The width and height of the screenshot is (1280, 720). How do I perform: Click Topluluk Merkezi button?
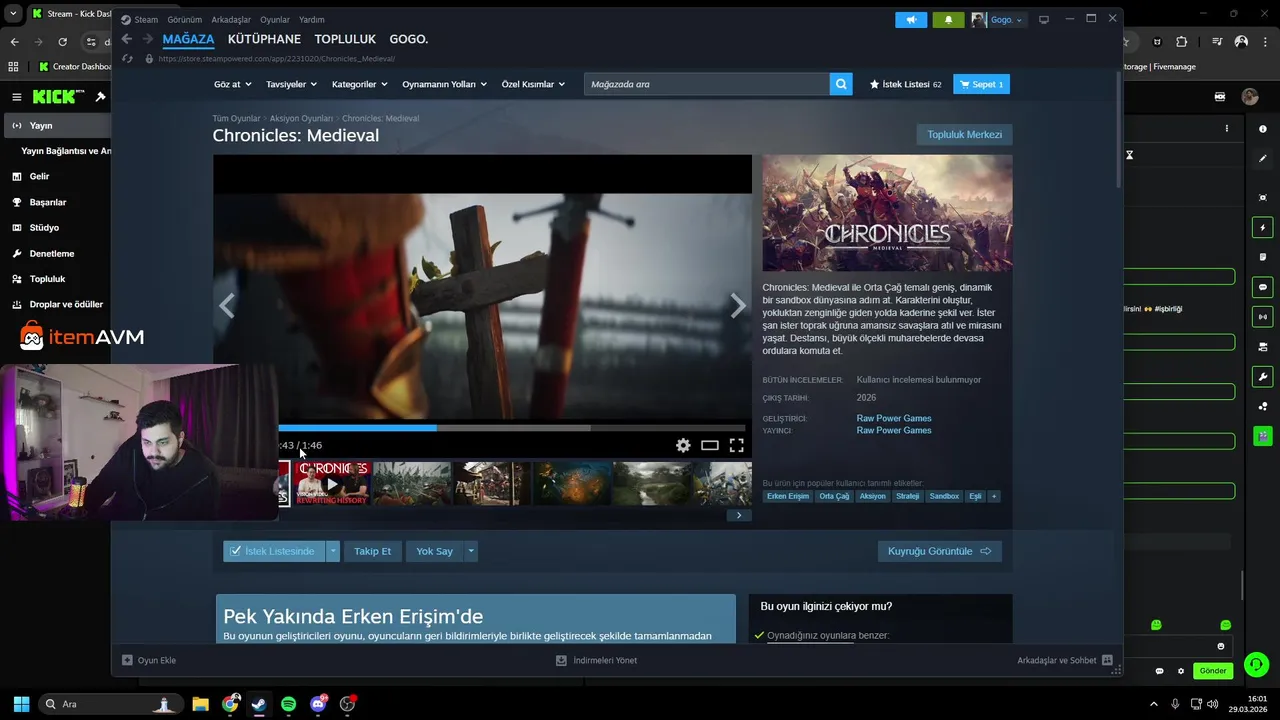964,134
